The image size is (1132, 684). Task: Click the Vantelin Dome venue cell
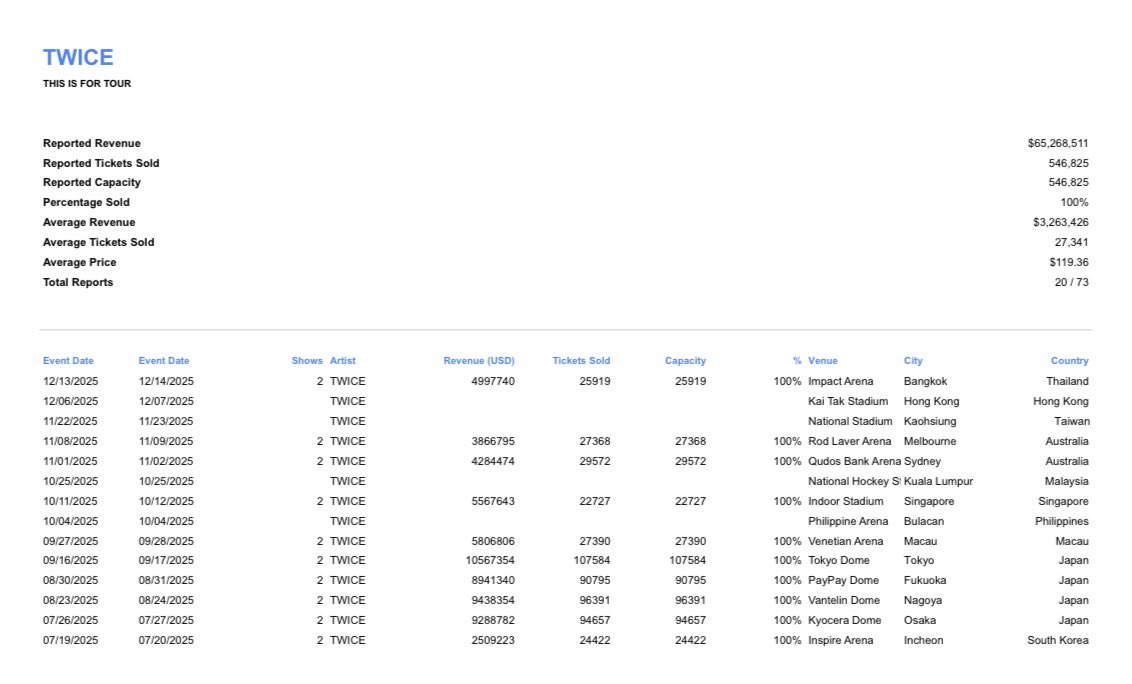844,600
